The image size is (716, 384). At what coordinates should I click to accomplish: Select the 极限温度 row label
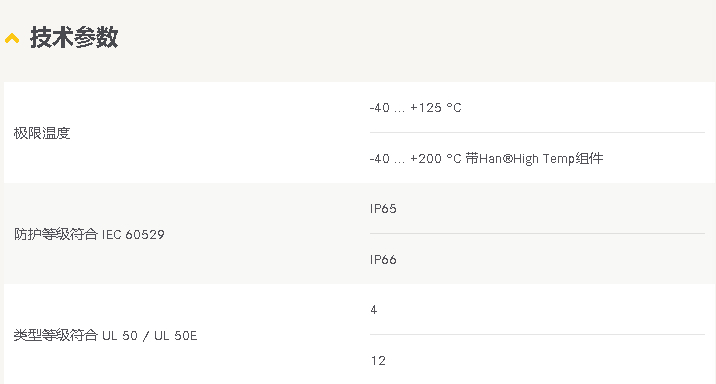42,133
